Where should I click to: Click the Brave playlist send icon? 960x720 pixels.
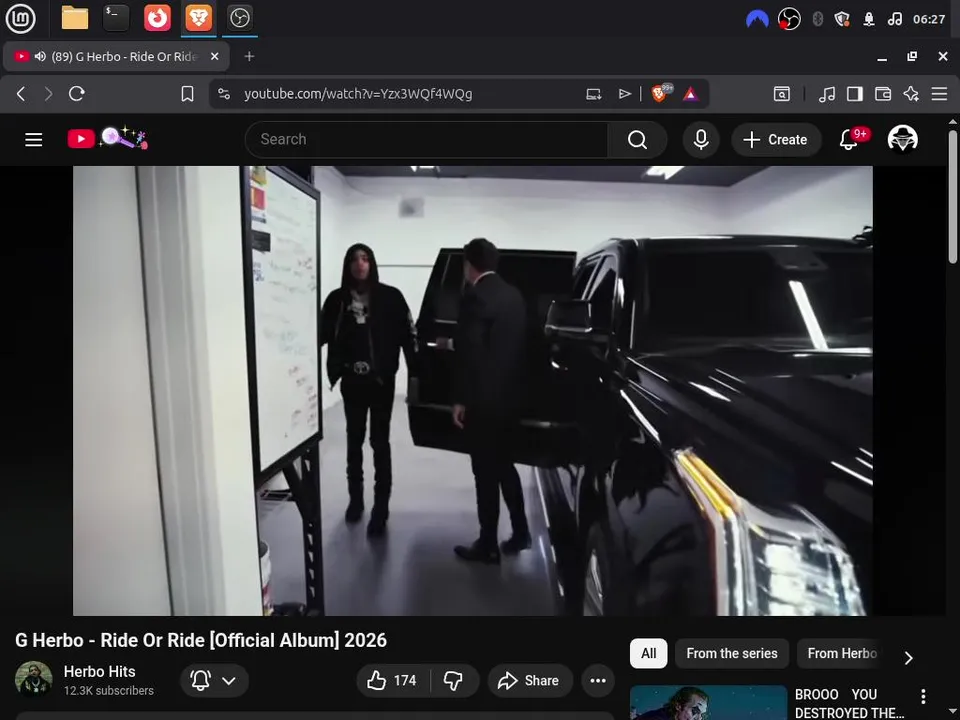pos(624,94)
